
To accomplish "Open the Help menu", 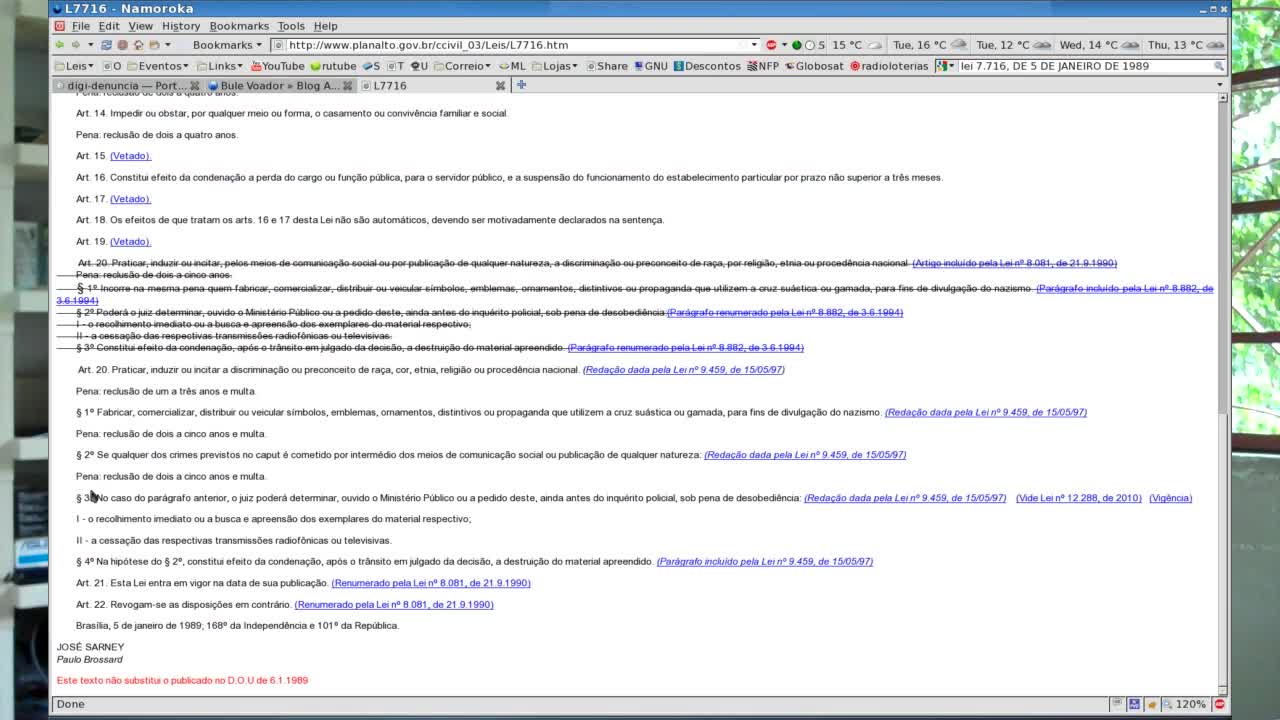I will click(325, 26).
